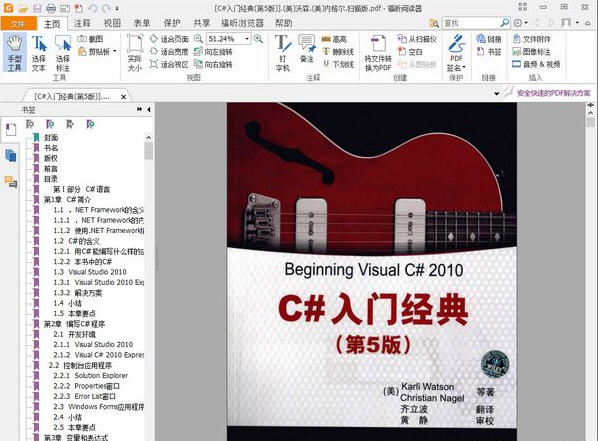Expand the bookmarks panel options arrows
Viewport: 598px width, 441px height.
[x=139, y=109]
